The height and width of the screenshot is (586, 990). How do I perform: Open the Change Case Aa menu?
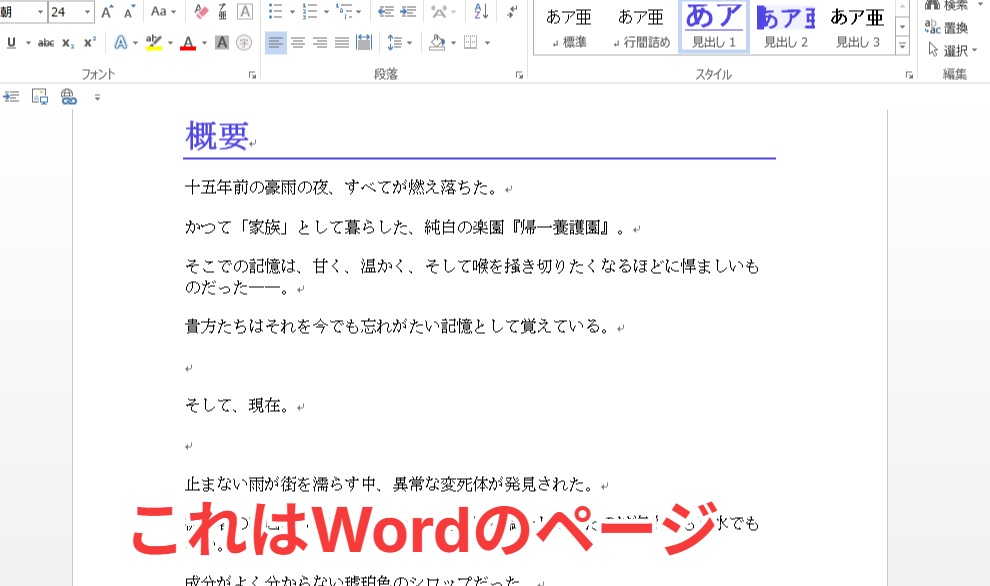coord(163,12)
